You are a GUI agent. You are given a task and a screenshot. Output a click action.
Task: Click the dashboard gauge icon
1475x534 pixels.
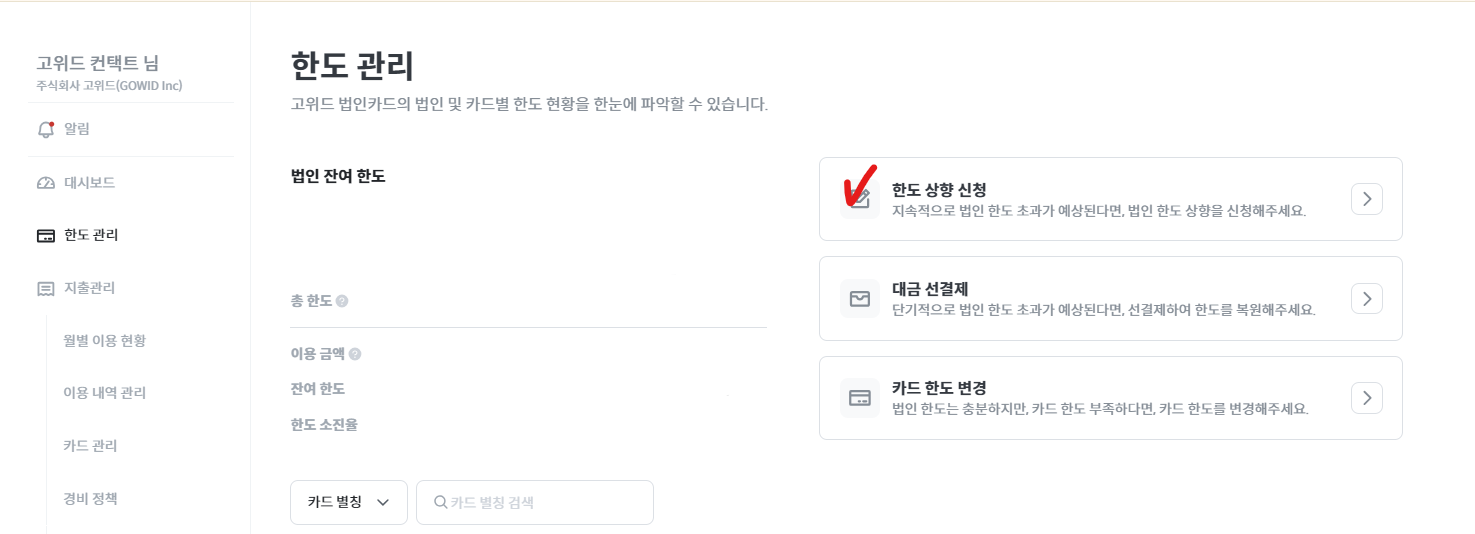click(45, 183)
